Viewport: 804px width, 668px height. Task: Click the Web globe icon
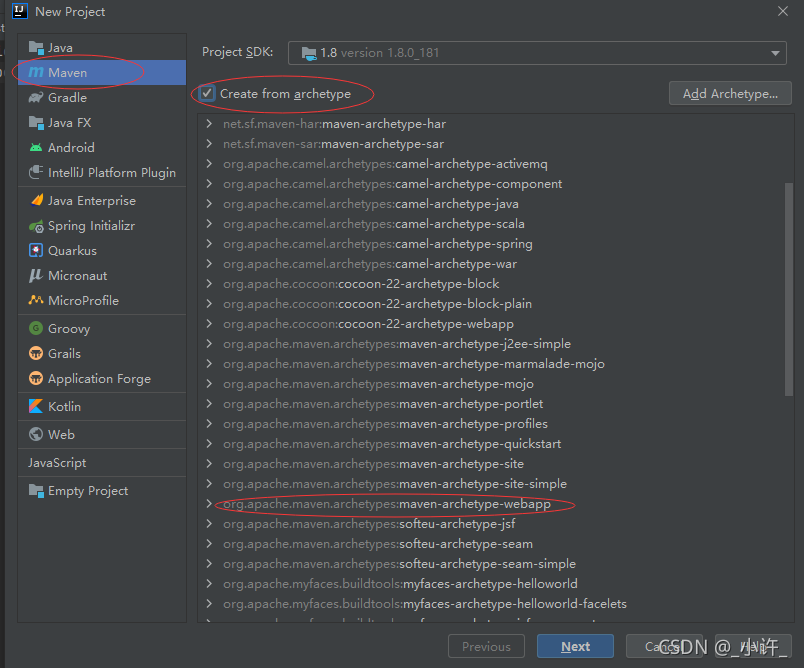point(36,434)
